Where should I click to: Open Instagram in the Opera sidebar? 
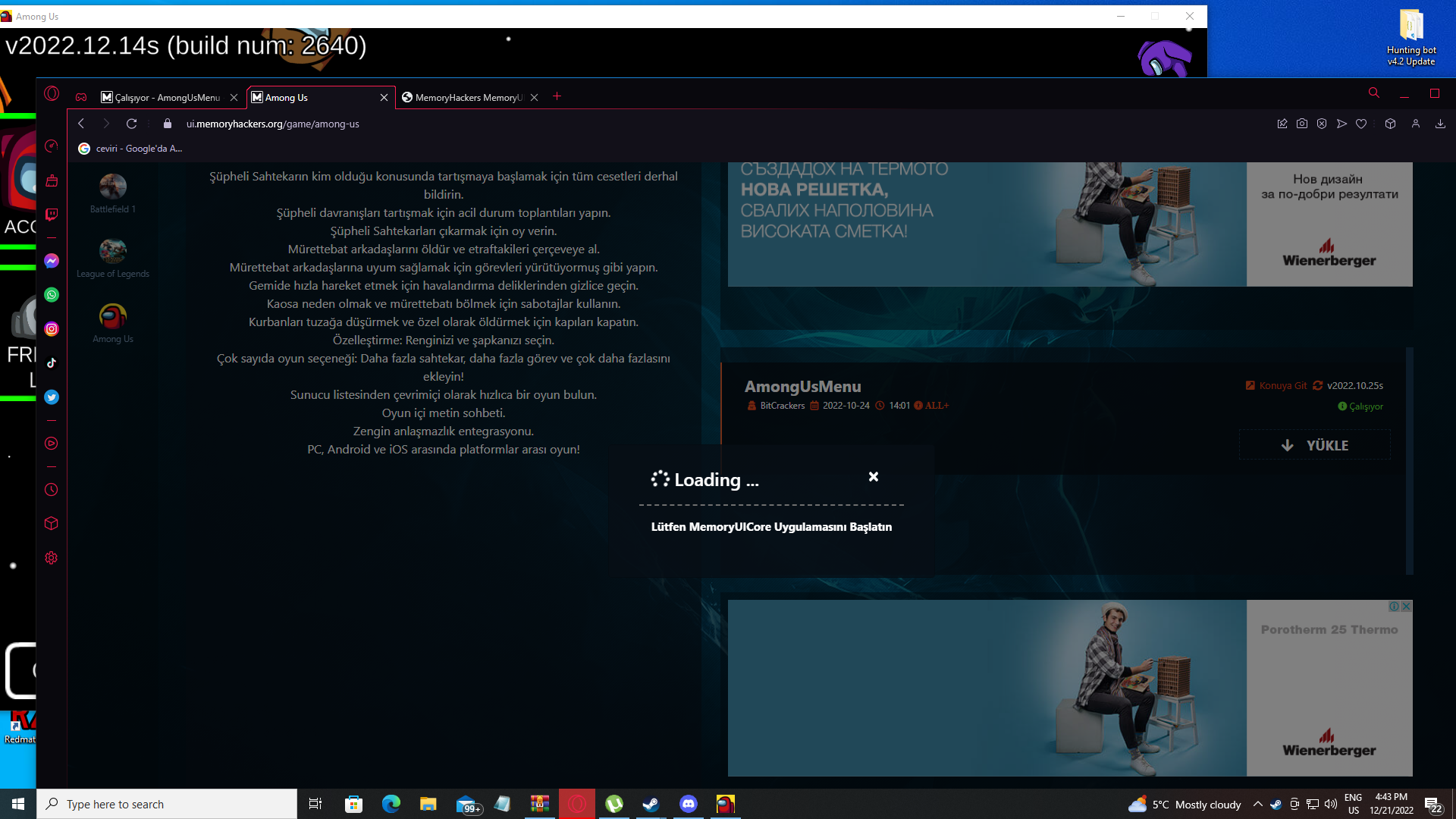coord(52,329)
